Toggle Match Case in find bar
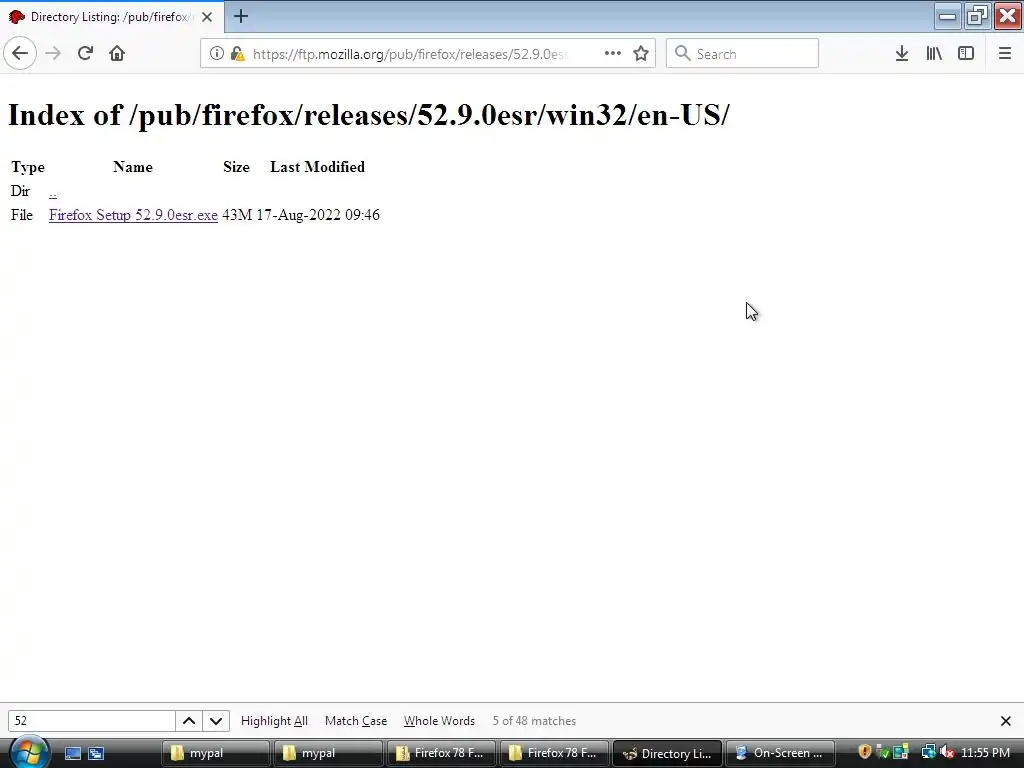The height and width of the screenshot is (768, 1024). 356,721
